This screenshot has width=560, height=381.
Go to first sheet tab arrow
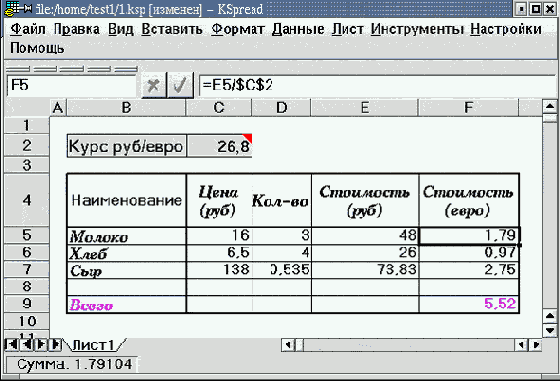(11, 344)
